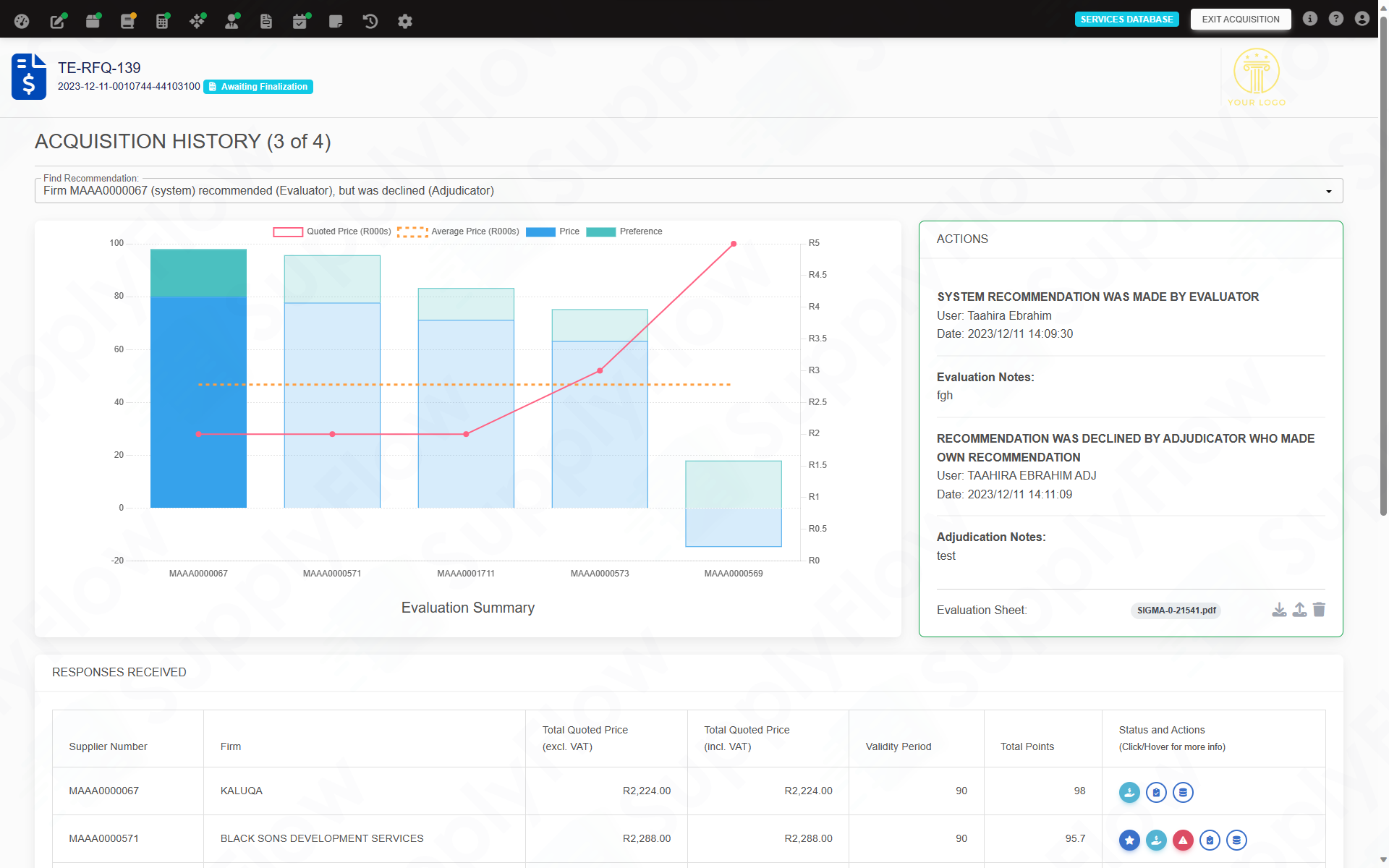
Task: Open the calendar check icon
Action: pyautogui.click(x=300, y=21)
